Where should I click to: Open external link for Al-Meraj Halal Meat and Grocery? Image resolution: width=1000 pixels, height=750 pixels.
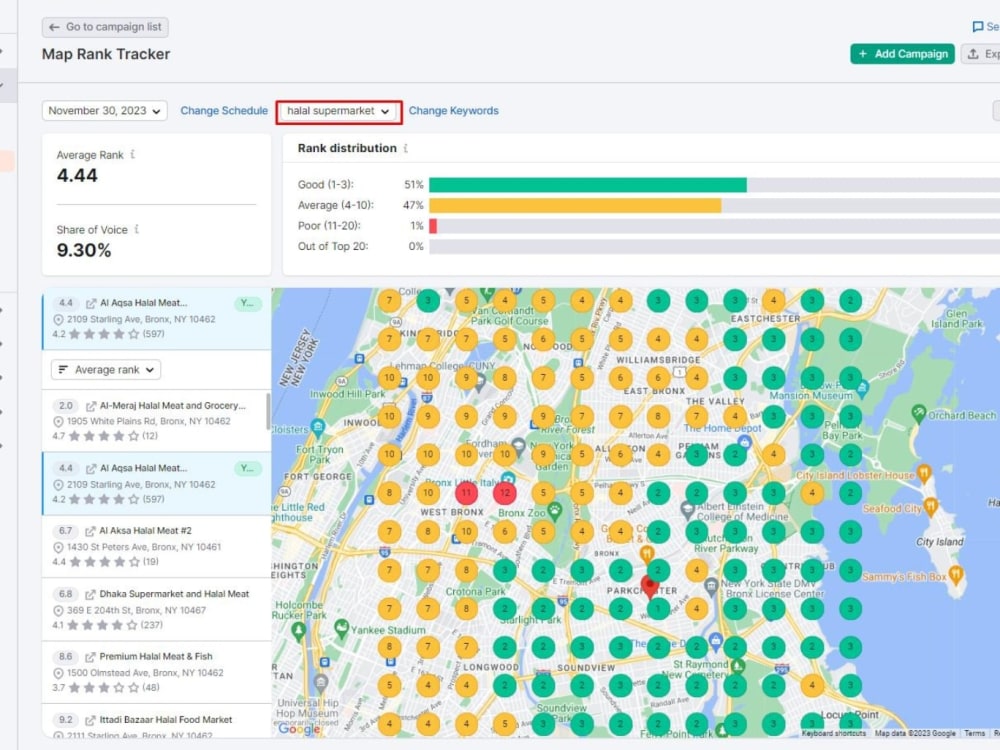(91, 406)
